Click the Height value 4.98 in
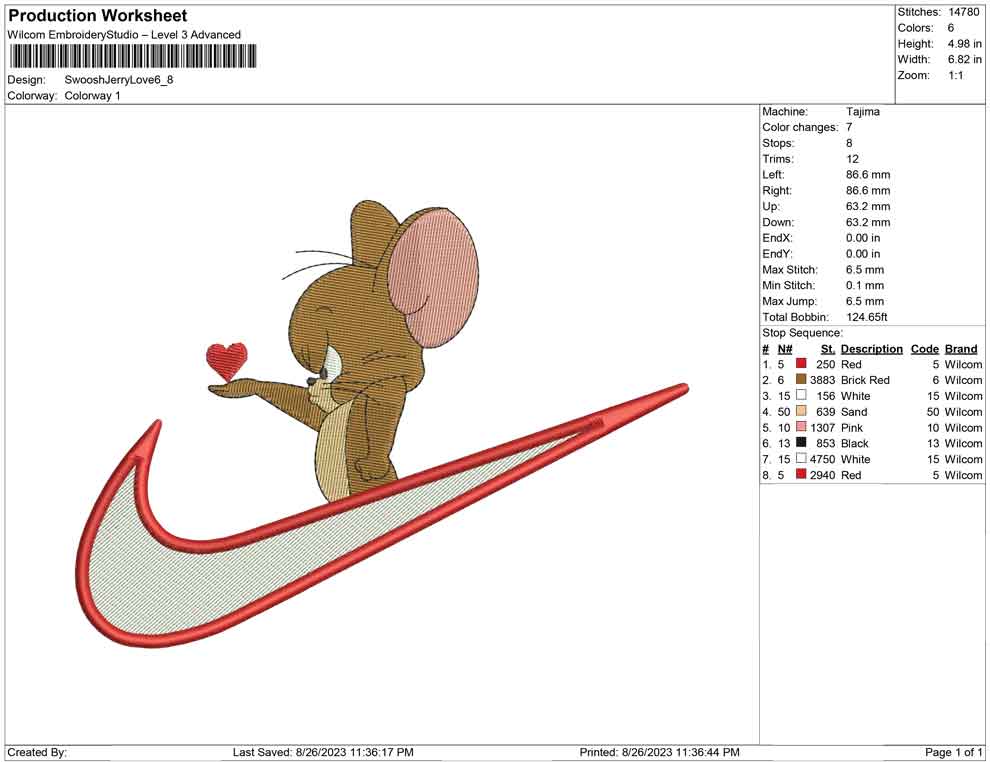Image resolution: width=990 pixels, height=762 pixels. coord(964,44)
